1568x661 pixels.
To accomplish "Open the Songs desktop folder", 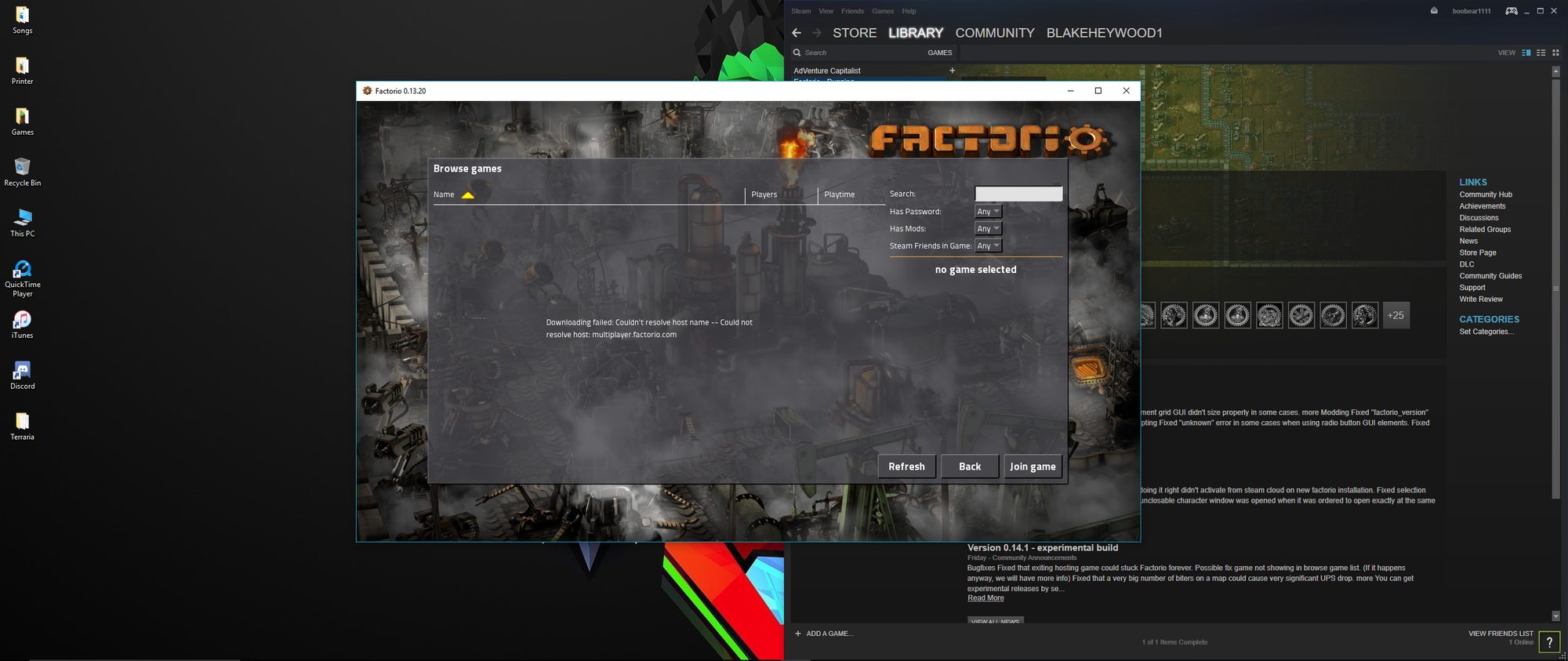I will point(22,20).
